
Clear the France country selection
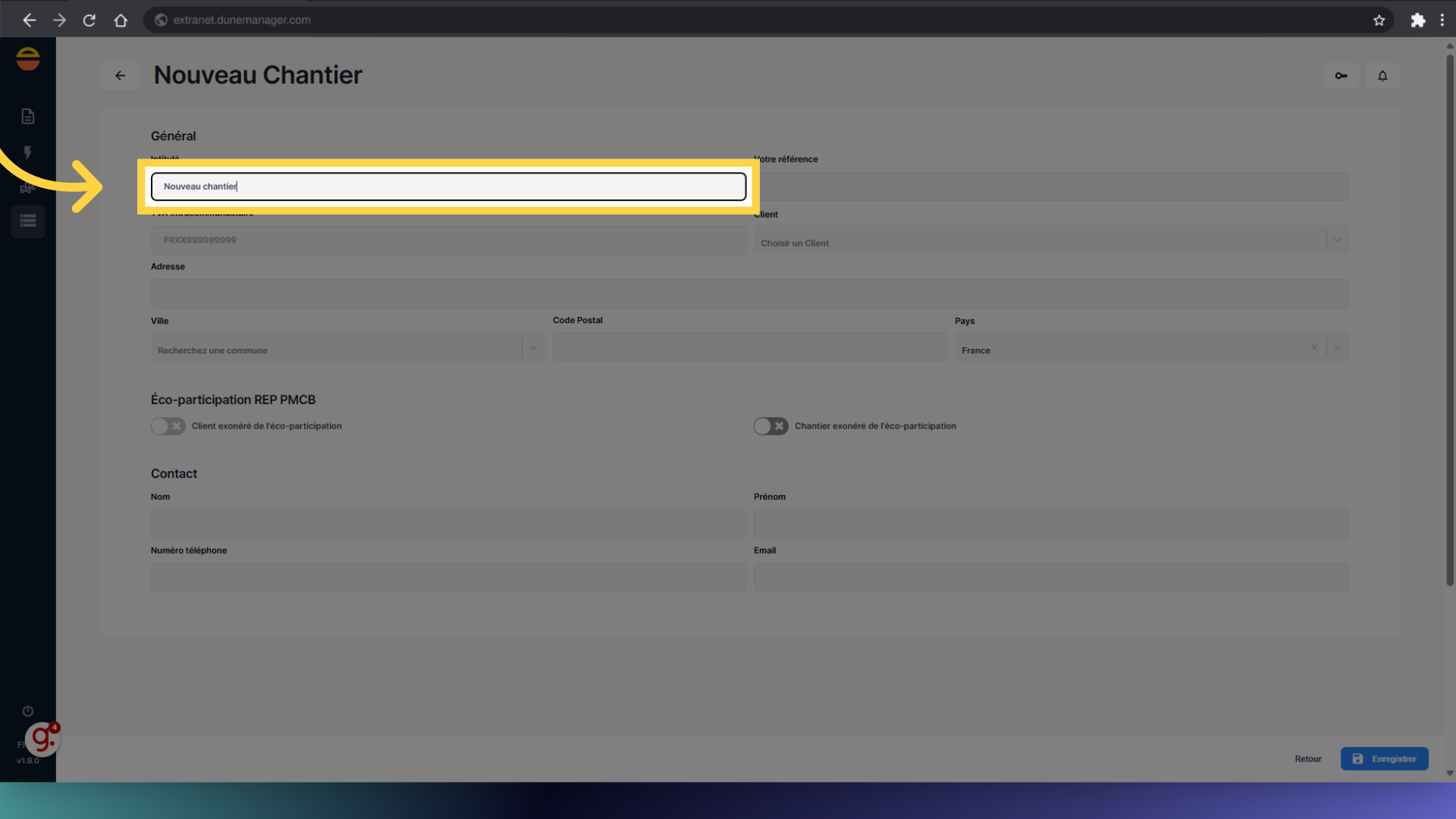(x=1314, y=348)
